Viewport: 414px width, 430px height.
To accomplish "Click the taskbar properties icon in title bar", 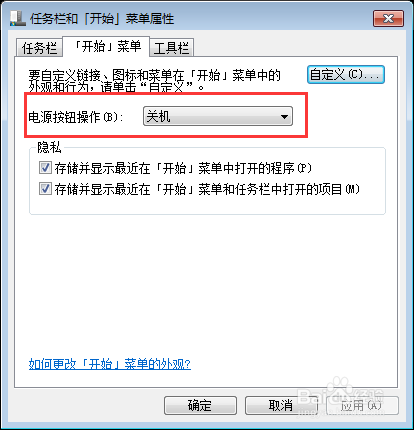I will tap(18, 19).
